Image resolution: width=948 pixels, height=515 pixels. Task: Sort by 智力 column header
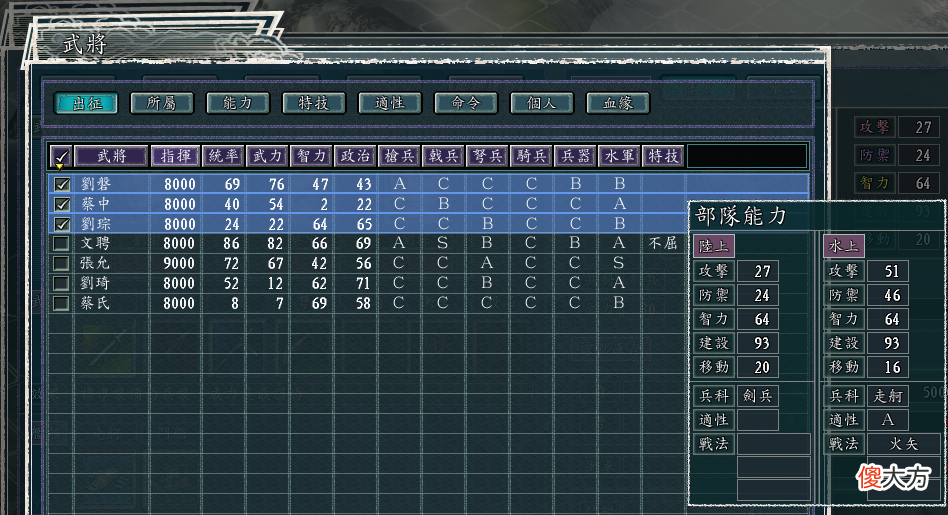coord(311,157)
